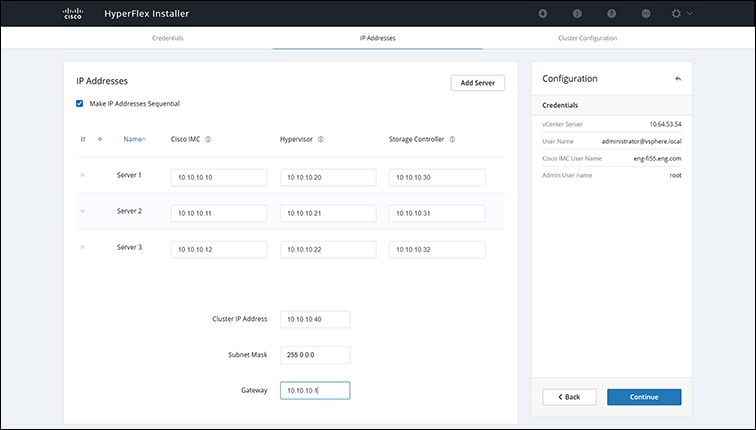The height and width of the screenshot is (430, 756).
Task: Click Server 2 Storage Controller field 10.10.10.31
Action: click(437, 213)
